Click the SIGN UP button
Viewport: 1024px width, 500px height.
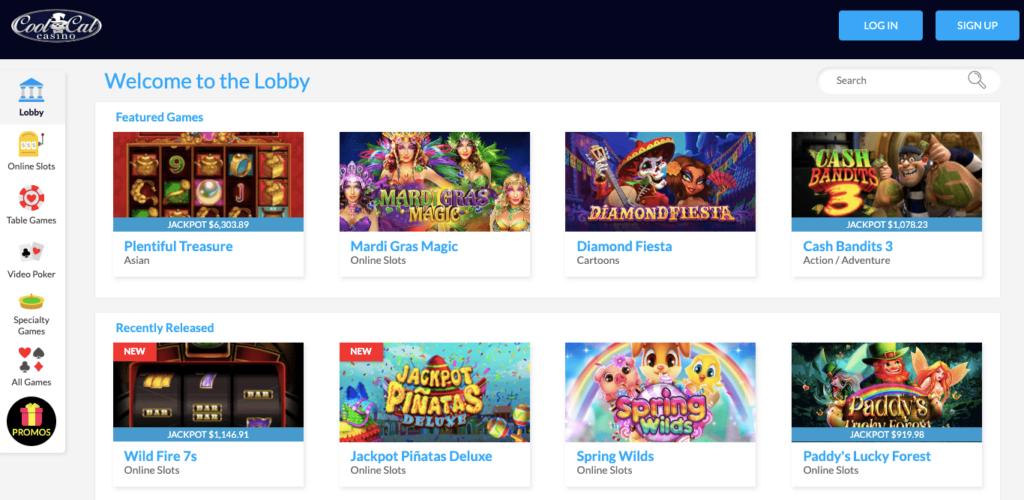click(977, 25)
